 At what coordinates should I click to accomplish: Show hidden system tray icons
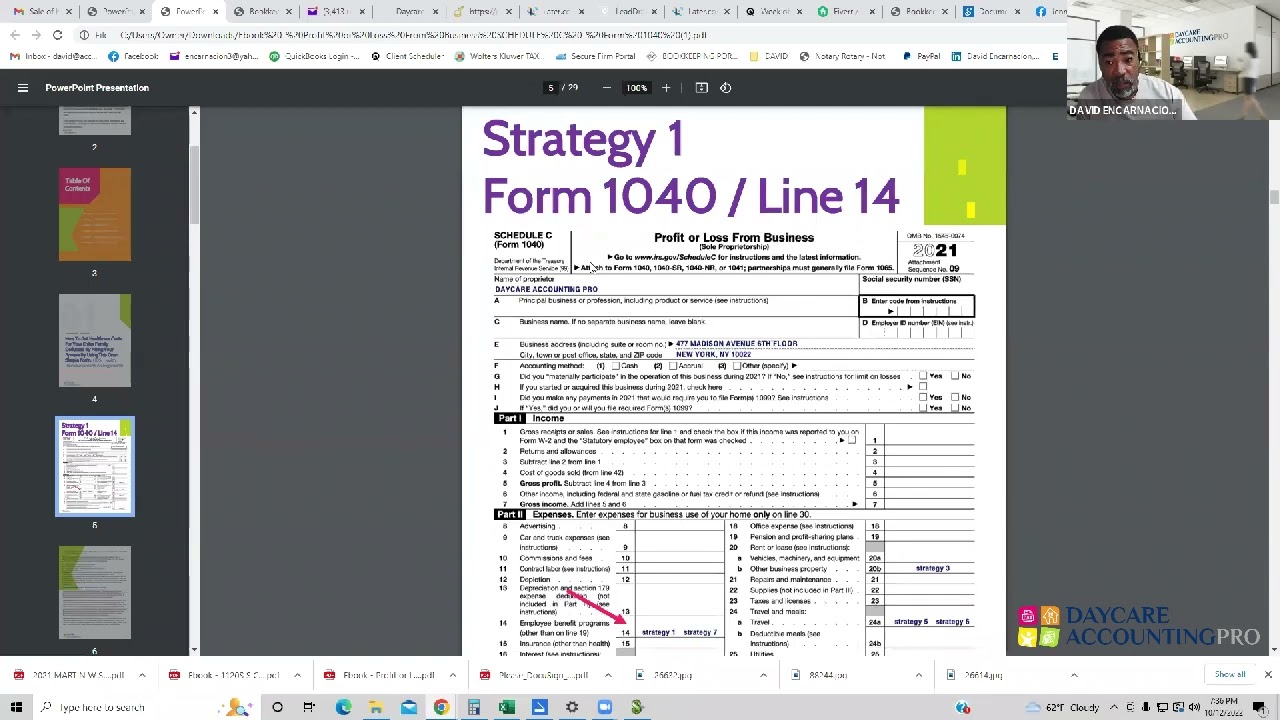point(1115,707)
